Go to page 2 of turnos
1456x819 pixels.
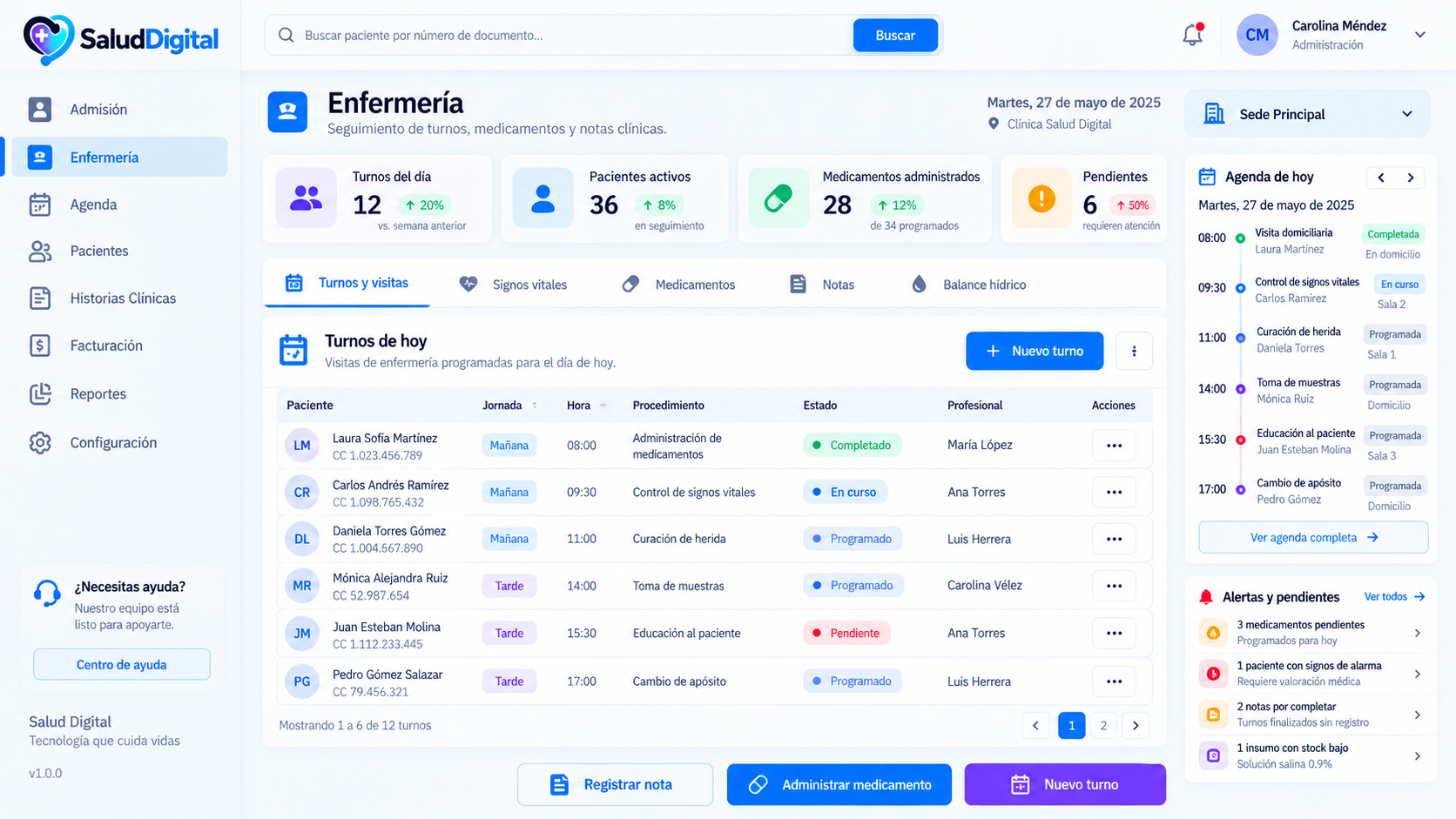point(1103,726)
